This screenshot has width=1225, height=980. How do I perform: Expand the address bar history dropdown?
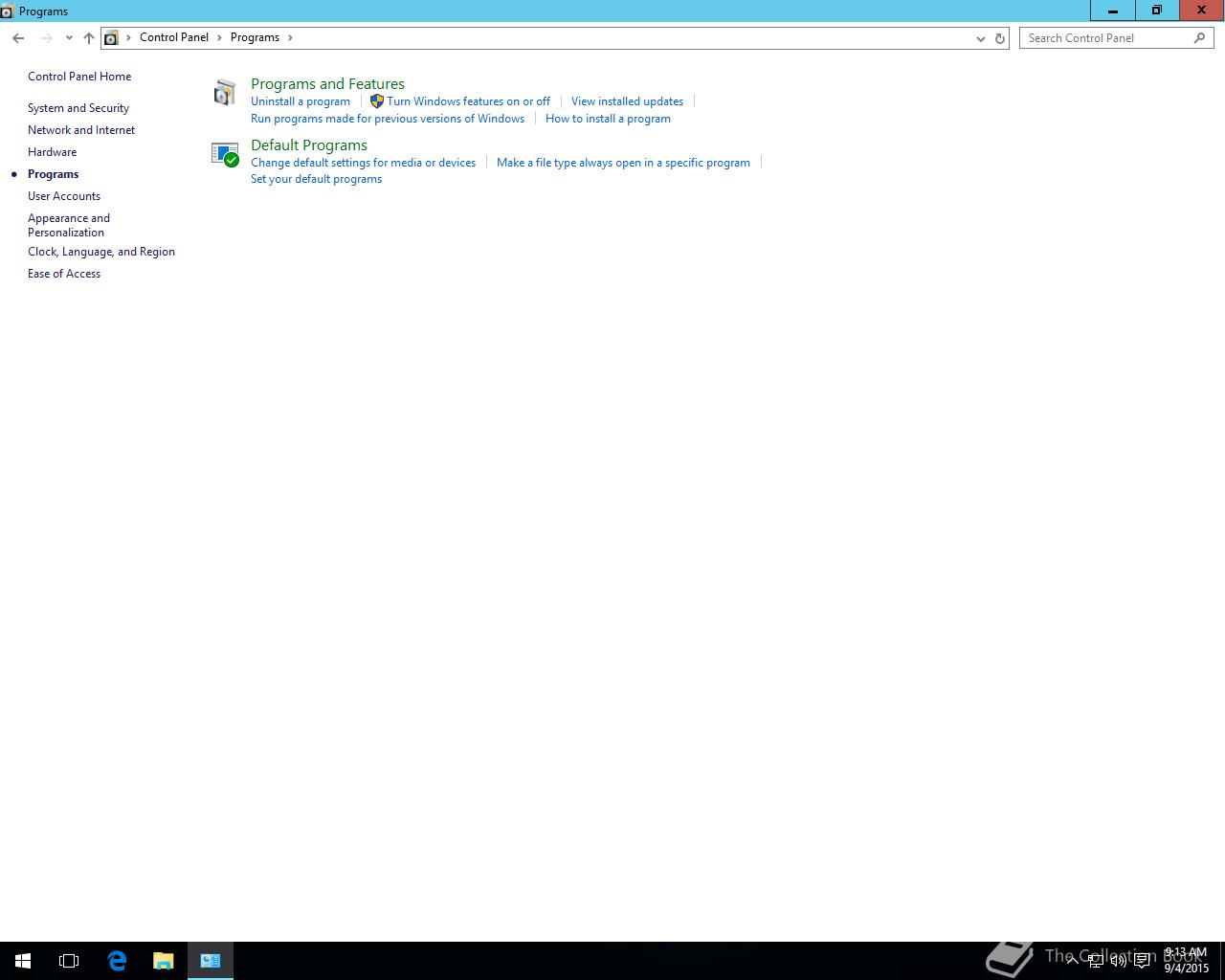pyautogui.click(x=980, y=38)
